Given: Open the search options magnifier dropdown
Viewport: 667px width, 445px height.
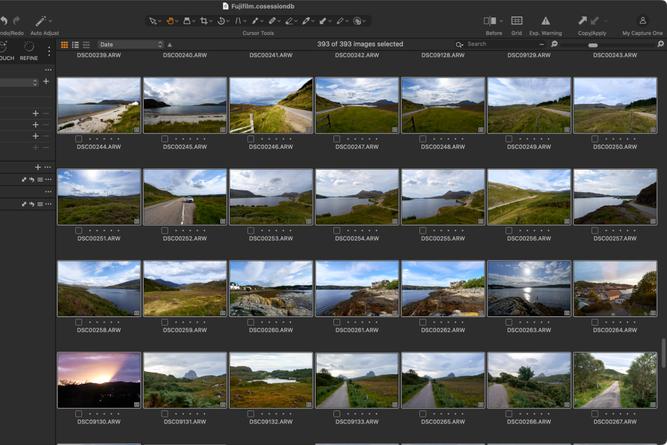Looking at the screenshot, I should (x=460, y=45).
